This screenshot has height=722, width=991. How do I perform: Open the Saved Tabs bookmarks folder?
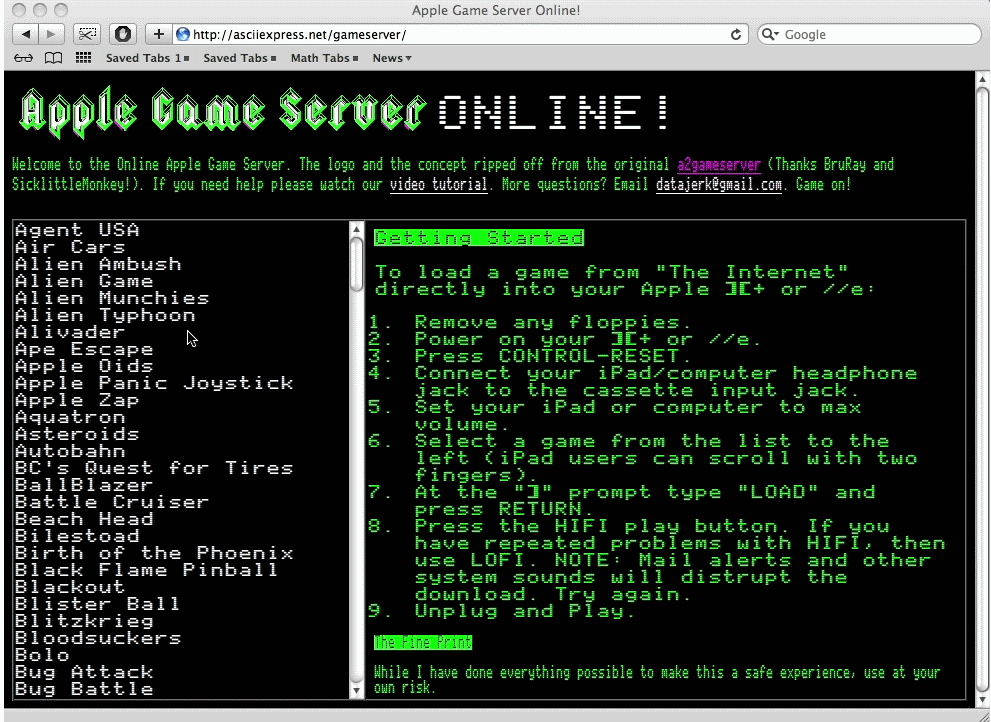(240, 58)
